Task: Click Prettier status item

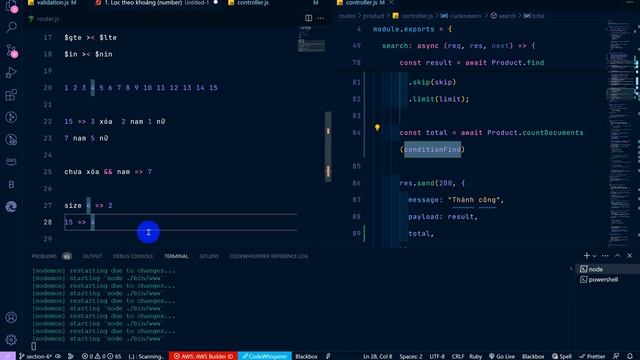Action: pos(592,356)
